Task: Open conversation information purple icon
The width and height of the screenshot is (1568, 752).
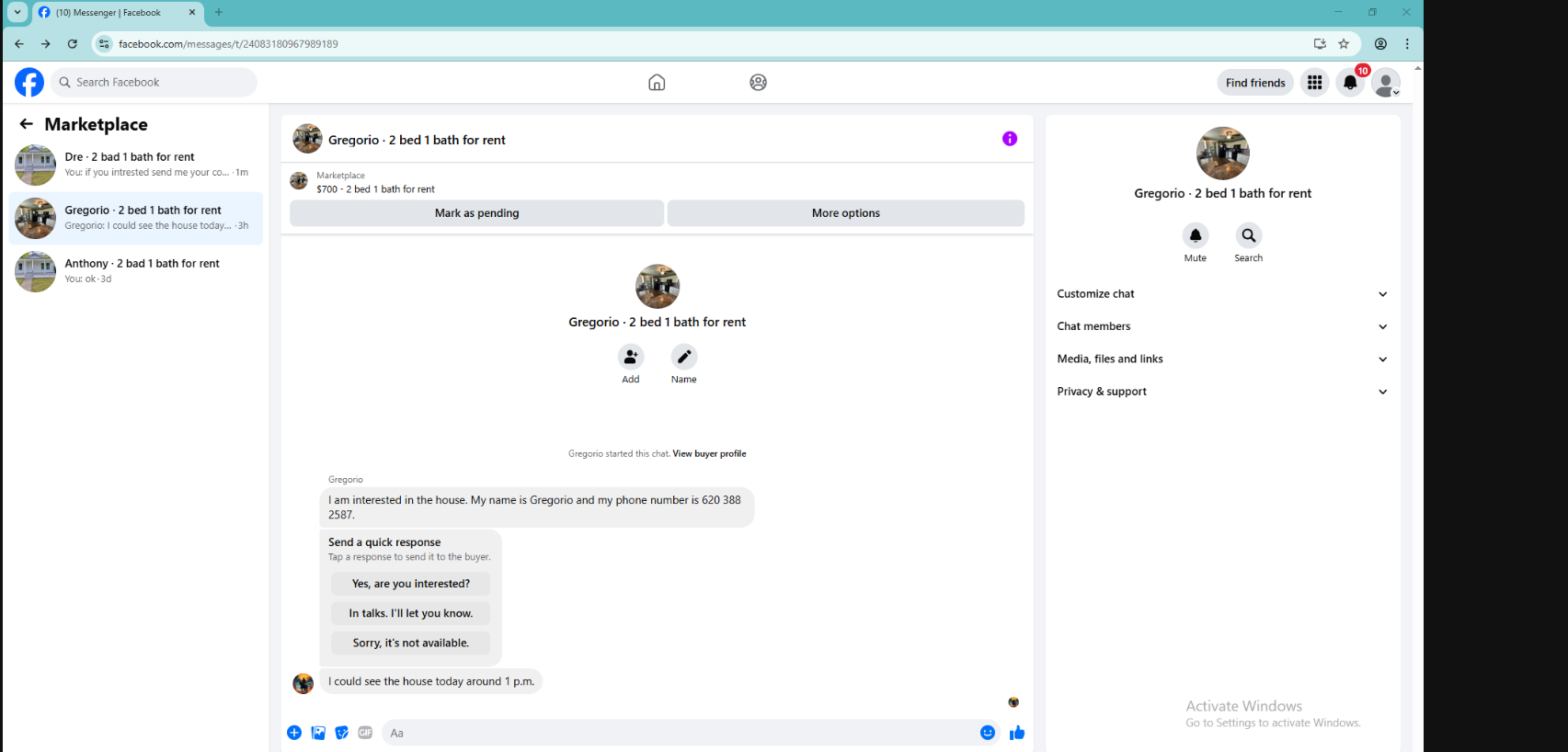Action: click(x=1010, y=139)
